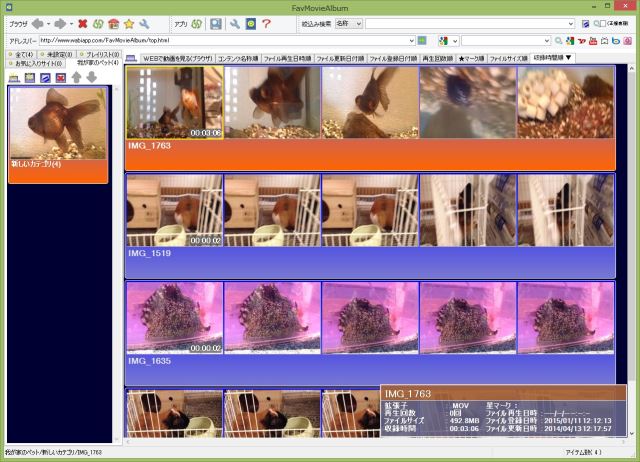Screen dimensions: 640x462
Task: Select the first thumbnail of IMG_1763
Action: tap(175, 102)
